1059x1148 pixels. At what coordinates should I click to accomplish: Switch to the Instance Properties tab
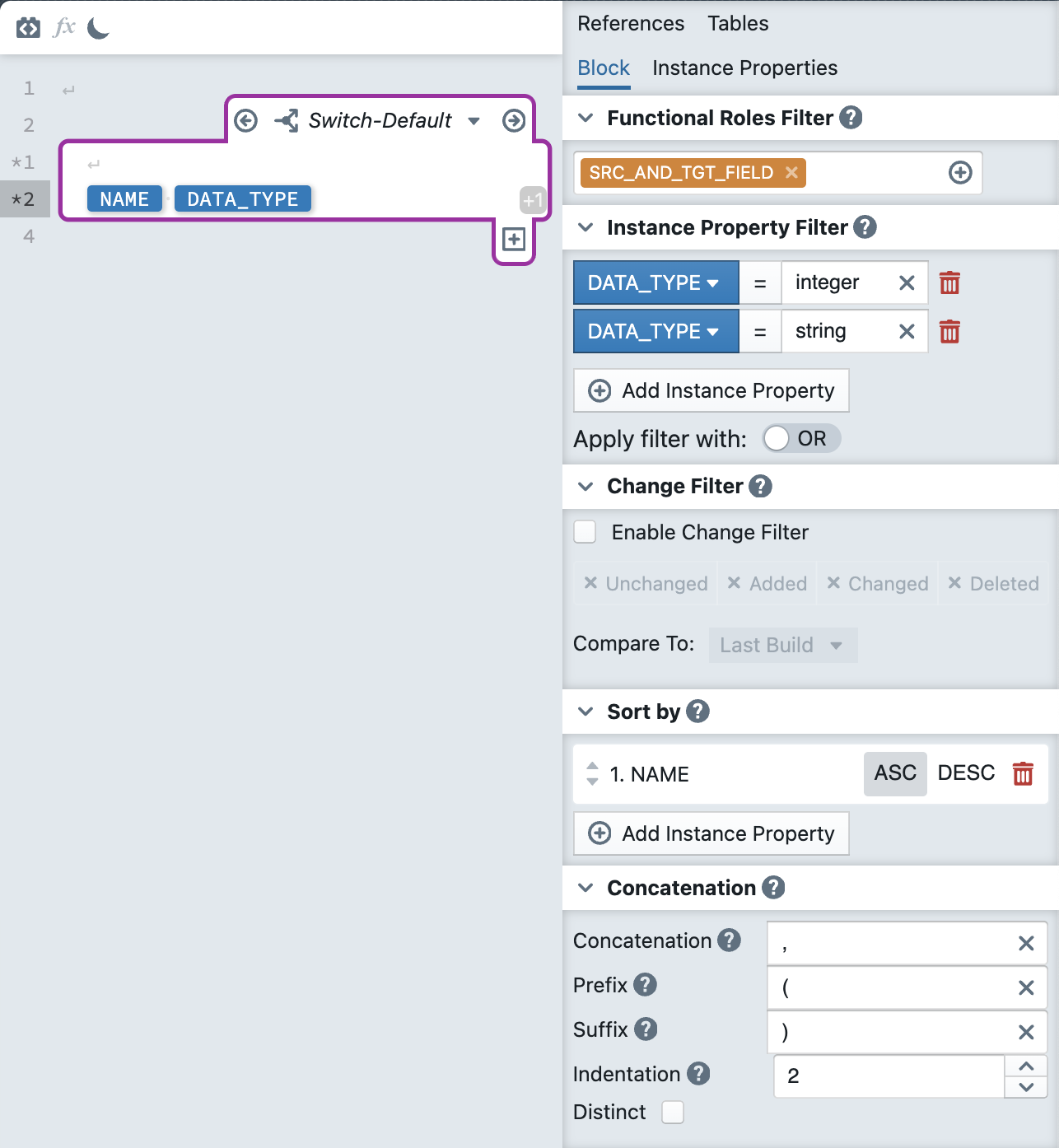[744, 68]
